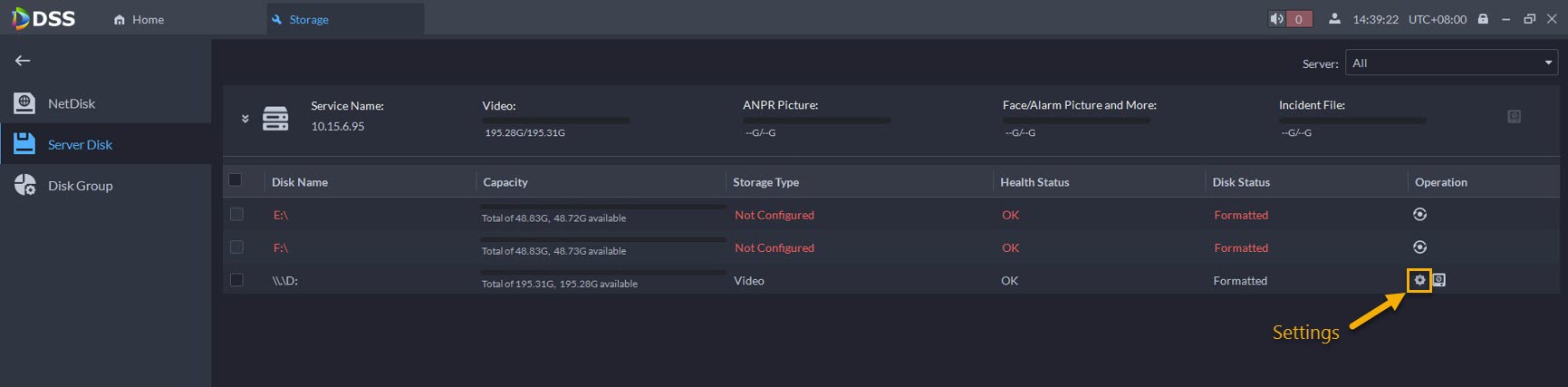The height and width of the screenshot is (387, 1568).
Task: Collapse the 10.15.6.95 service row
Action: (245, 119)
